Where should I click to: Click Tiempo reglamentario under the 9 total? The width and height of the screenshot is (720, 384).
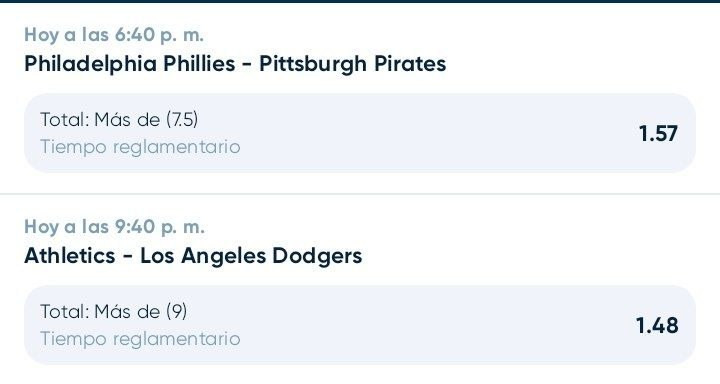[141, 339]
